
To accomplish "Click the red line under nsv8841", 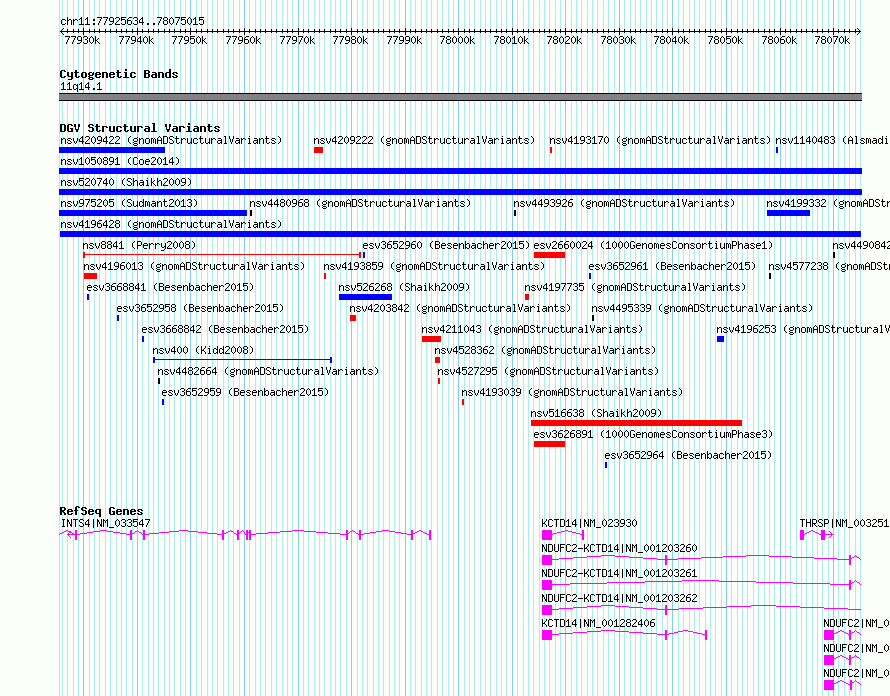I will point(222,255).
